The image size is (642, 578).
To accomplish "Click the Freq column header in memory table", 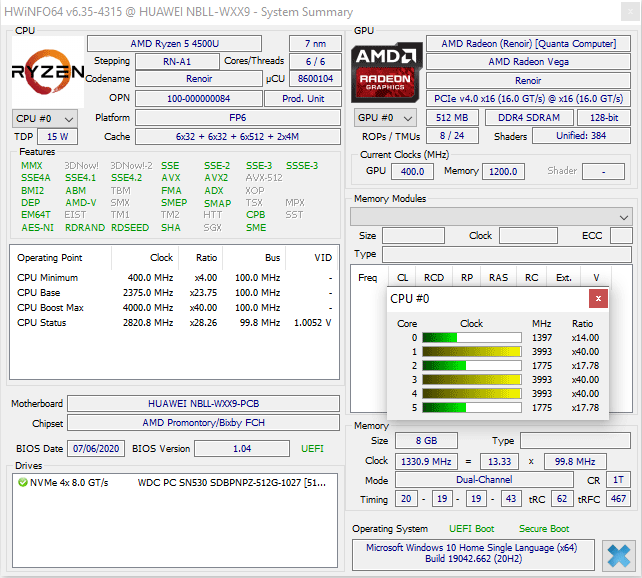I will [x=367, y=278].
